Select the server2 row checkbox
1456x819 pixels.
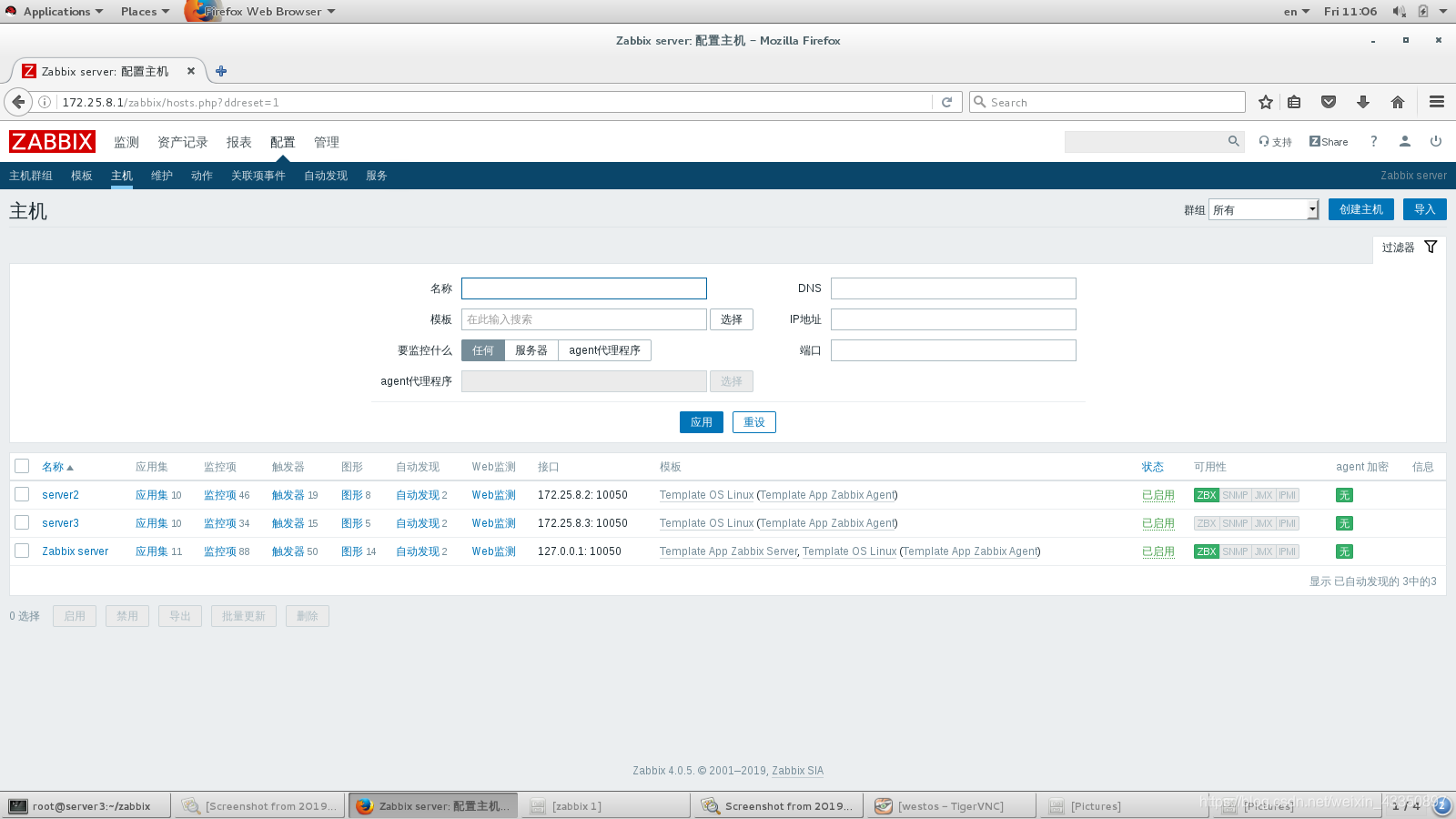(x=22, y=494)
